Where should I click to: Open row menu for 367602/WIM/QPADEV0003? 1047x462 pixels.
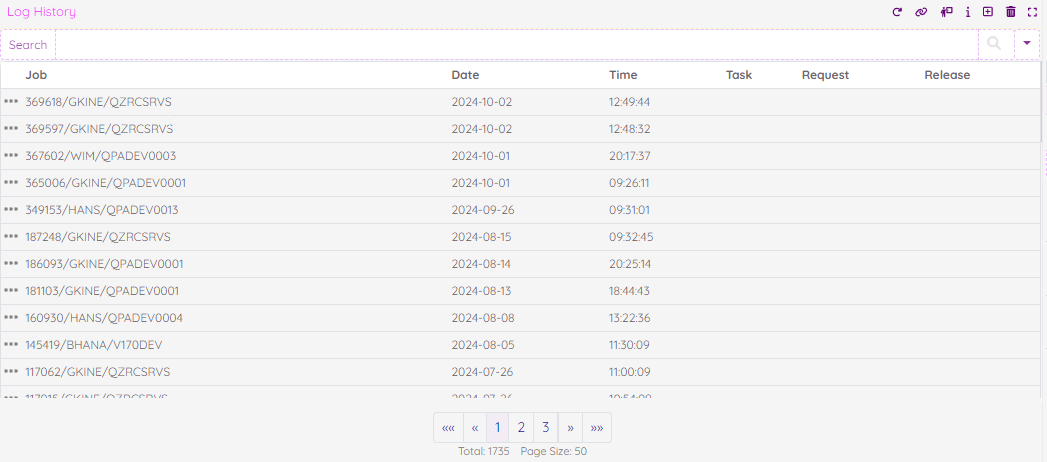coord(11,156)
